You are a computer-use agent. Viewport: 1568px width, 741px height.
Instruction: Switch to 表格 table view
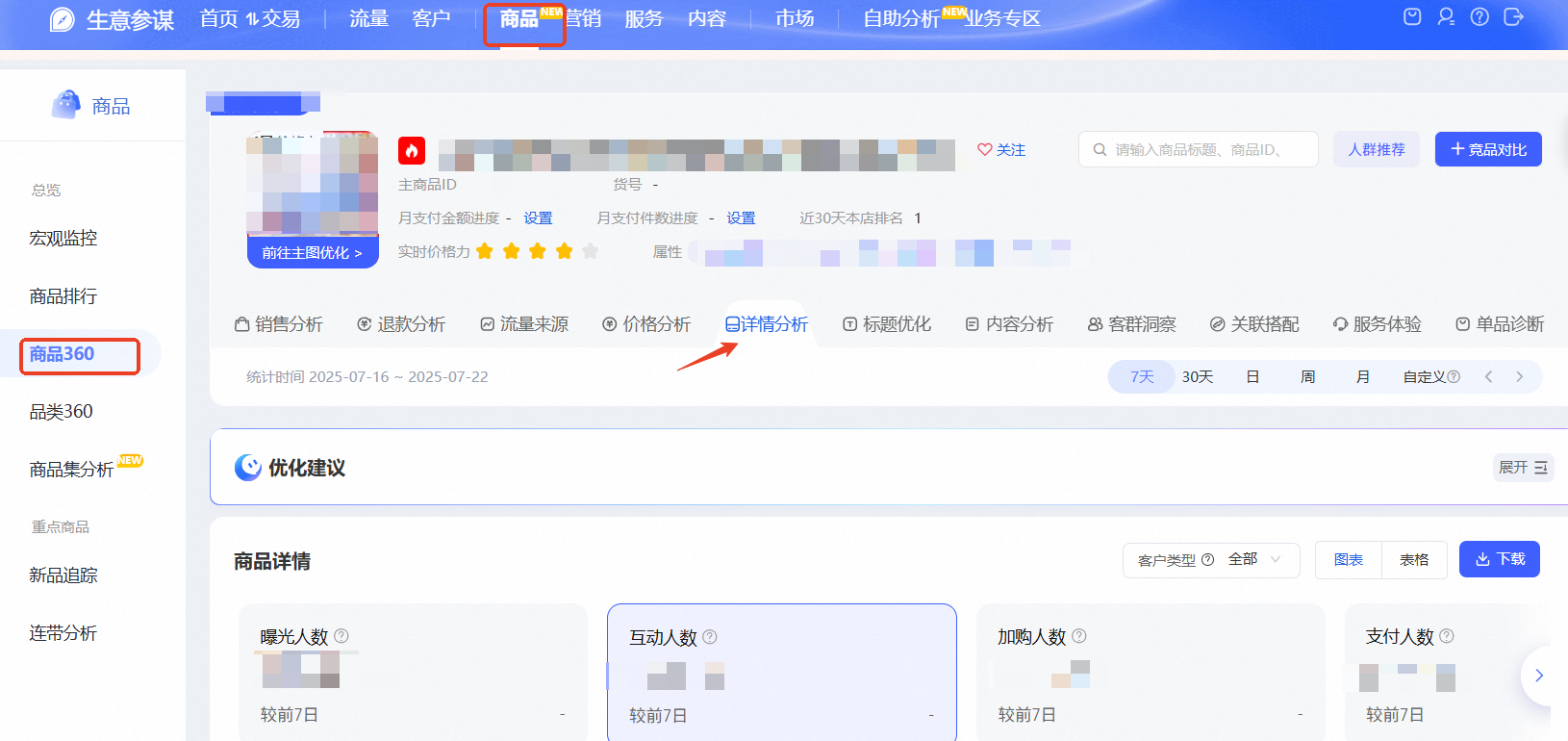1413,560
